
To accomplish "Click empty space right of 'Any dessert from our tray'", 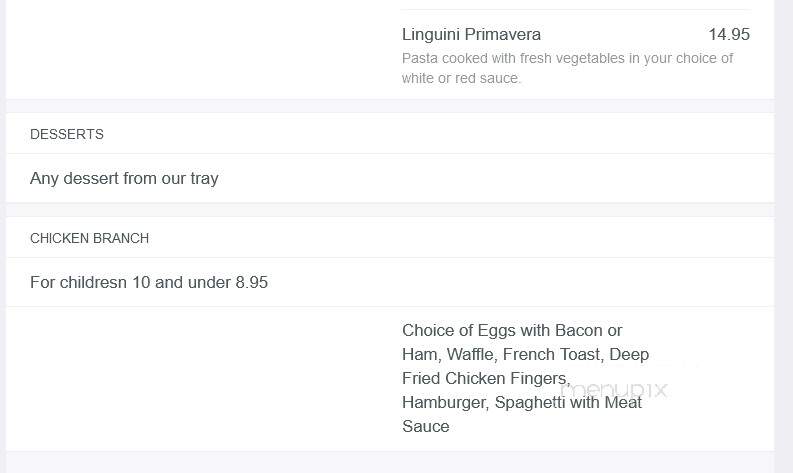I will (x=496, y=178).
